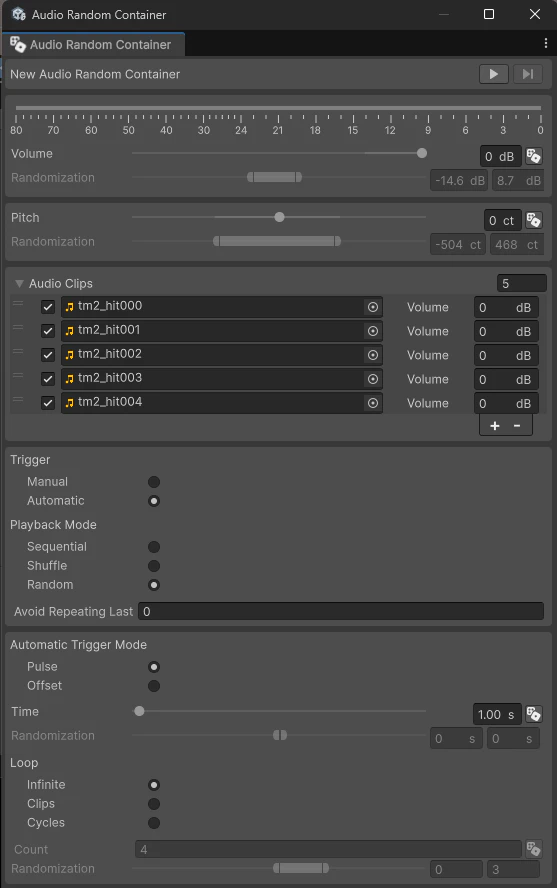557x888 pixels.
Task: Click the Audio Clips count field
Action: click(521, 283)
